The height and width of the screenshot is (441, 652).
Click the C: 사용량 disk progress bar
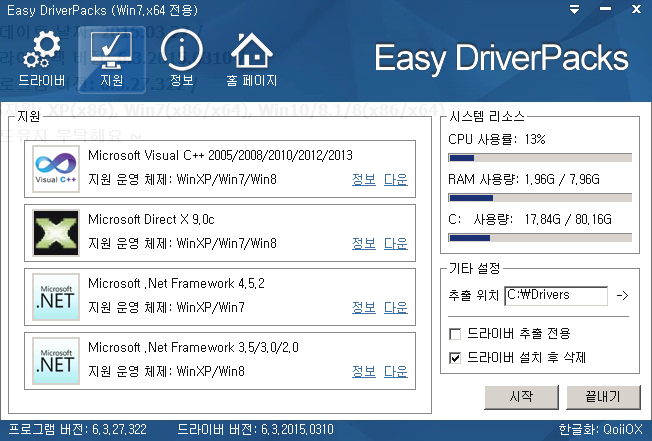[x=540, y=238]
